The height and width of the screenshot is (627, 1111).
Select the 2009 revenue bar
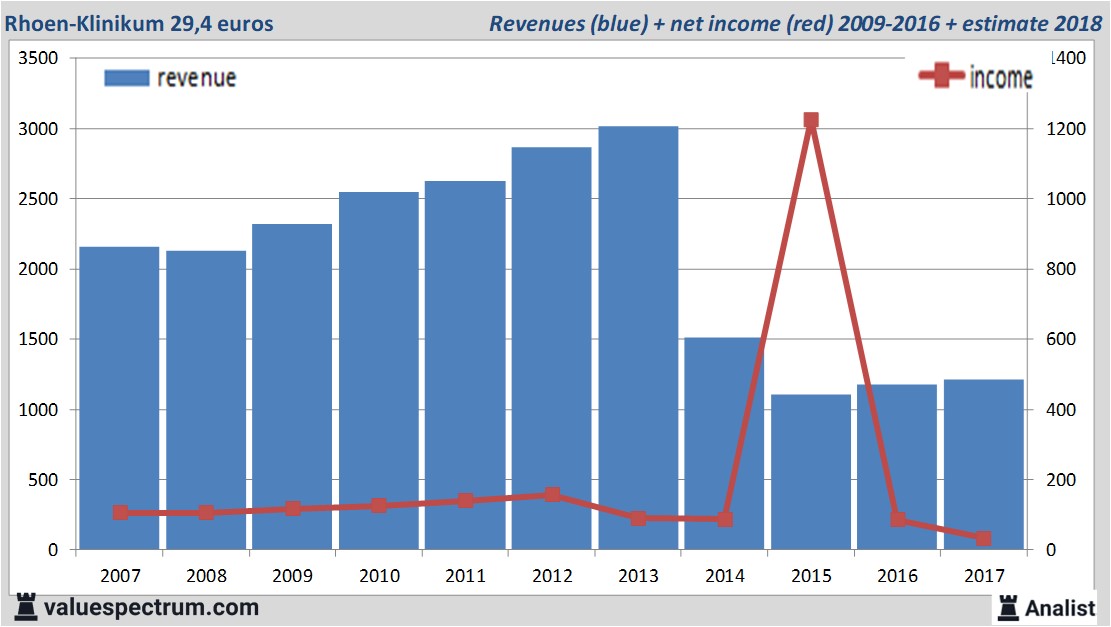(x=292, y=387)
